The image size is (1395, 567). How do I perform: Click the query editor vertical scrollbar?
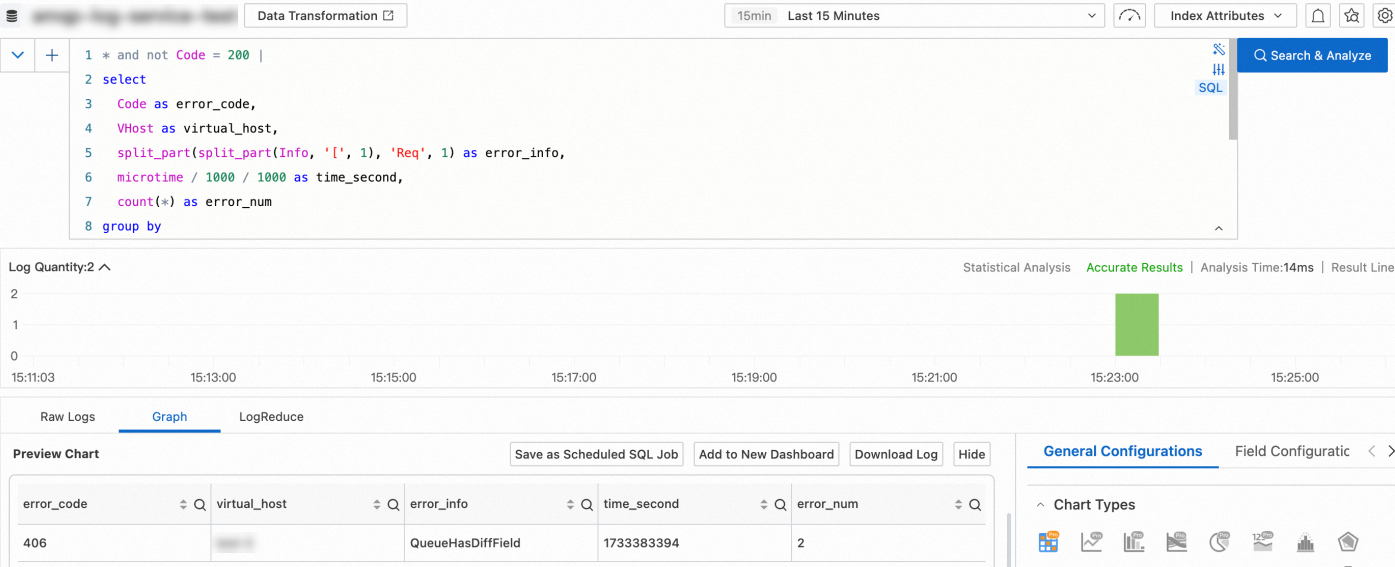click(1233, 90)
